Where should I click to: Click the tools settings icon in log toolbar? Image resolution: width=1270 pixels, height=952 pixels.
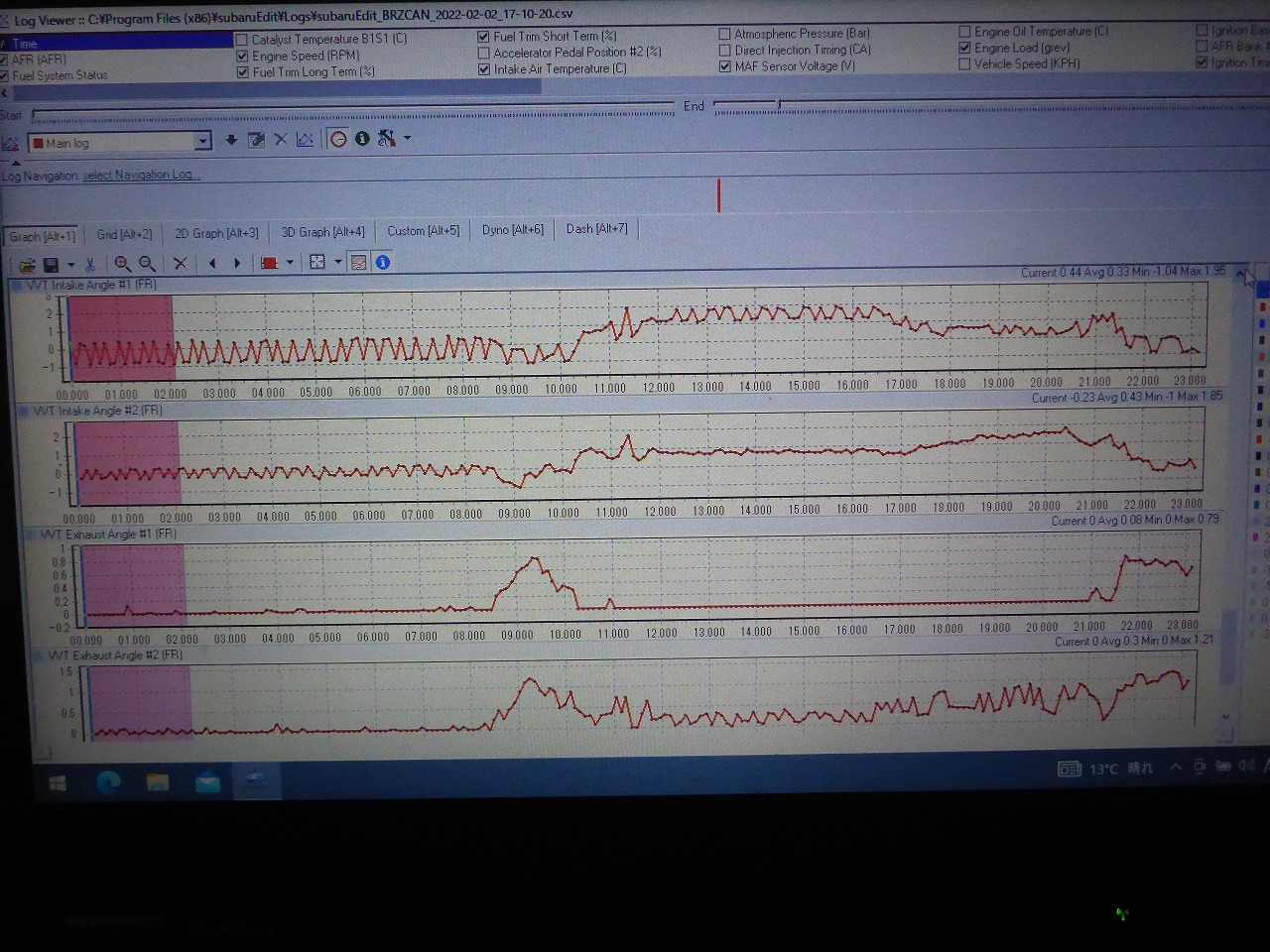click(x=386, y=138)
